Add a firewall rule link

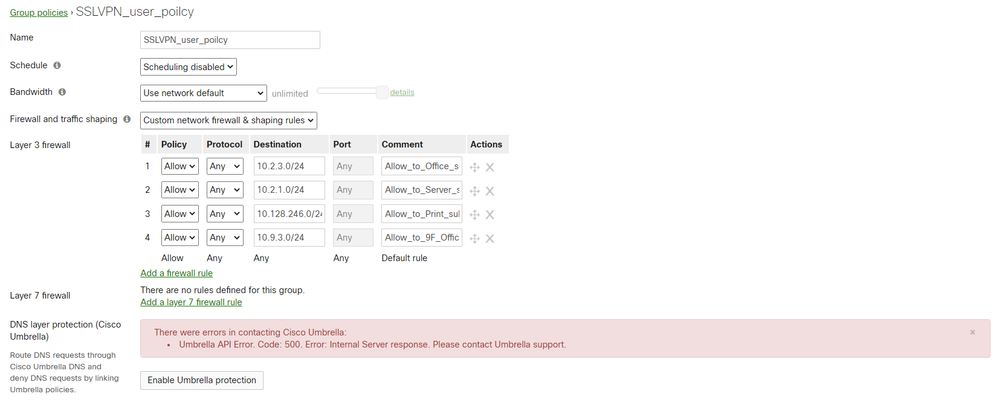176,273
